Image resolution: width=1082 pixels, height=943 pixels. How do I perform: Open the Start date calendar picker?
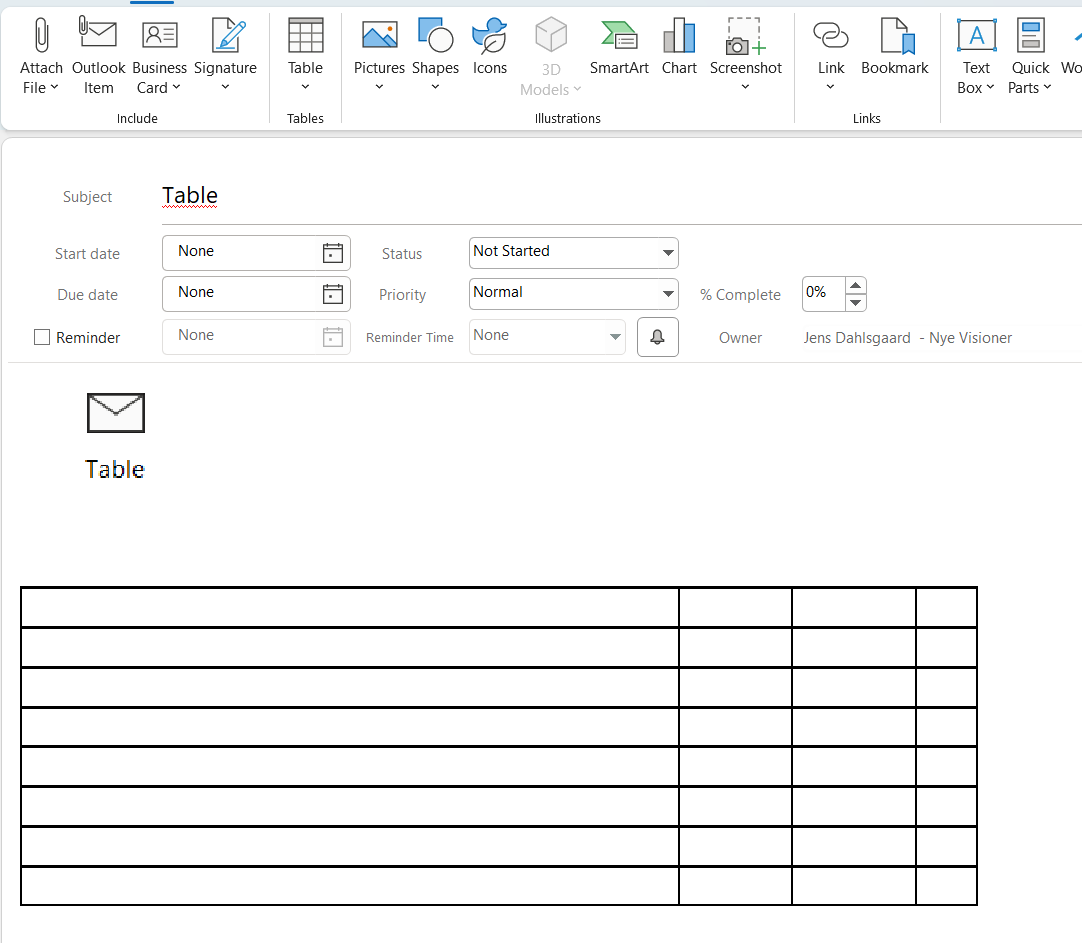[x=333, y=253]
